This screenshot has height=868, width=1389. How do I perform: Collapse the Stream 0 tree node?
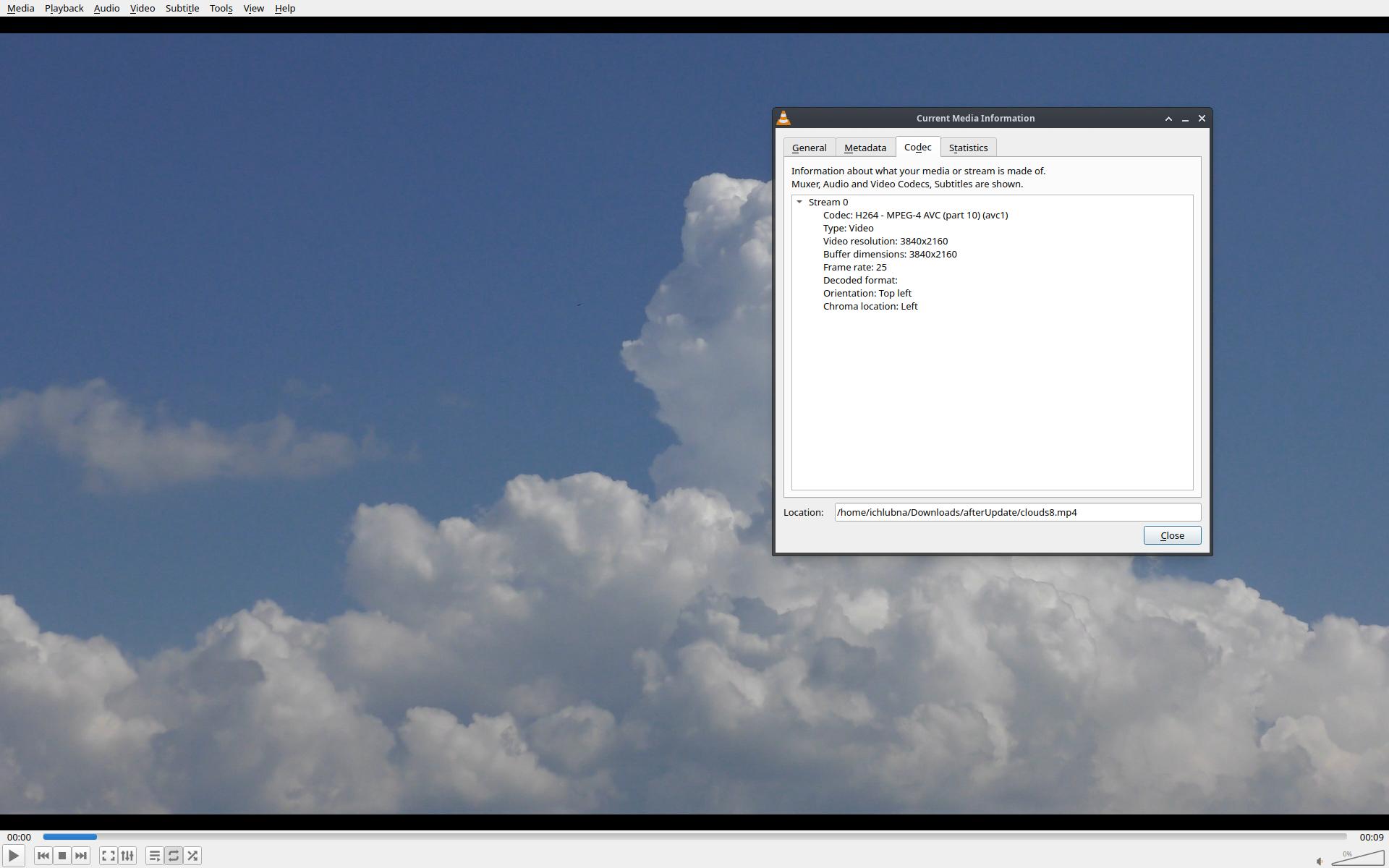(799, 202)
